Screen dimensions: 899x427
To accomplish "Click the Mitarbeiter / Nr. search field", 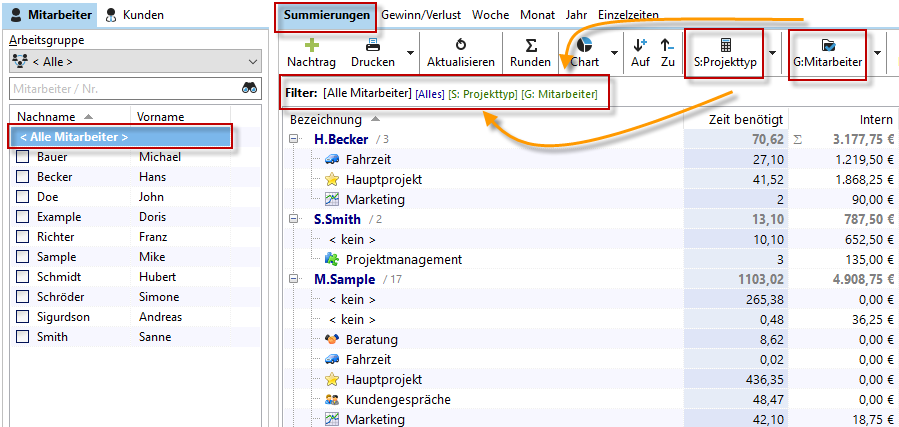I will (x=120, y=88).
